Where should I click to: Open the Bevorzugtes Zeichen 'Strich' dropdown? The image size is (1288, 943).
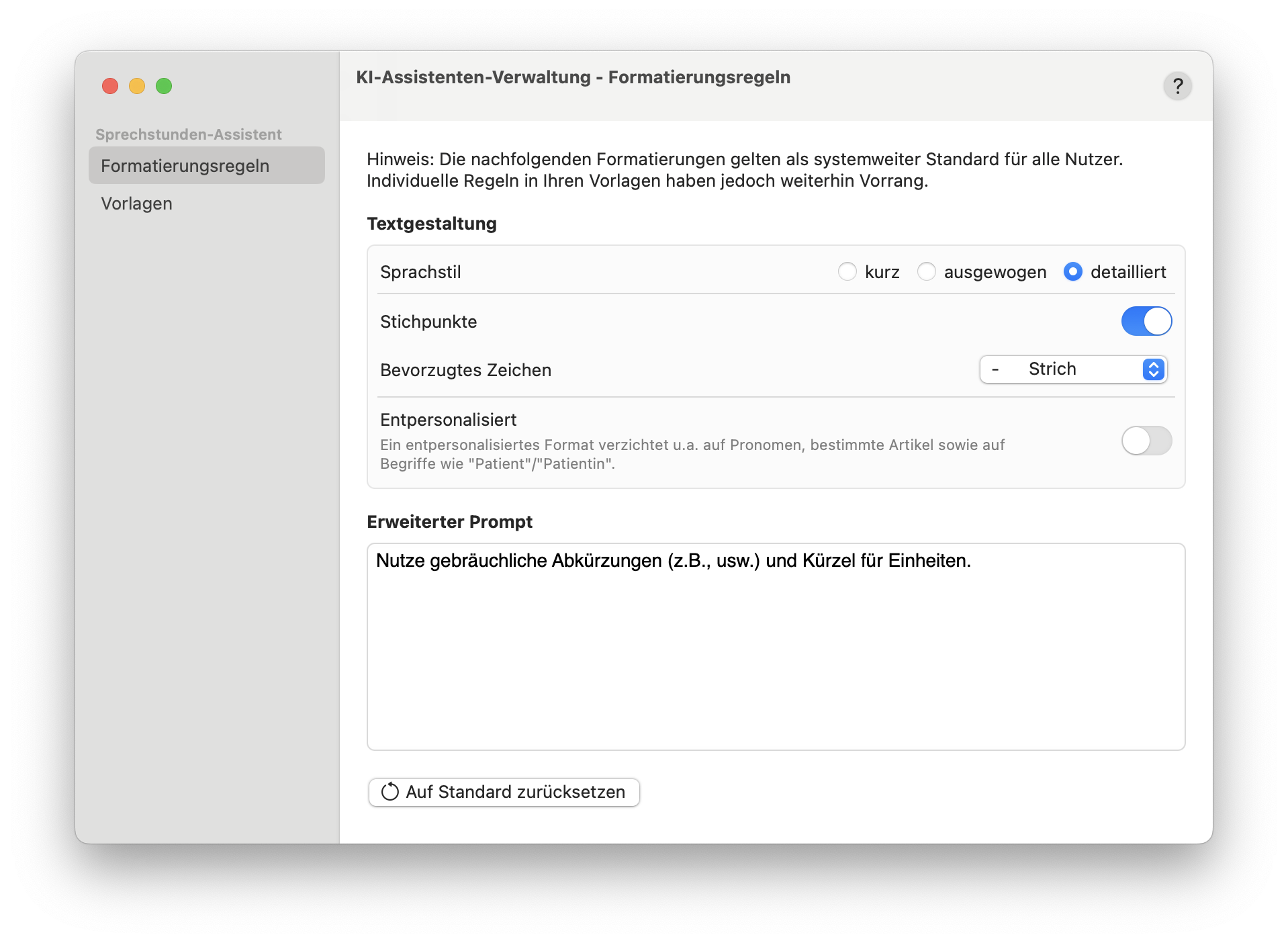pyautogui.click(x=1072, y=369)
